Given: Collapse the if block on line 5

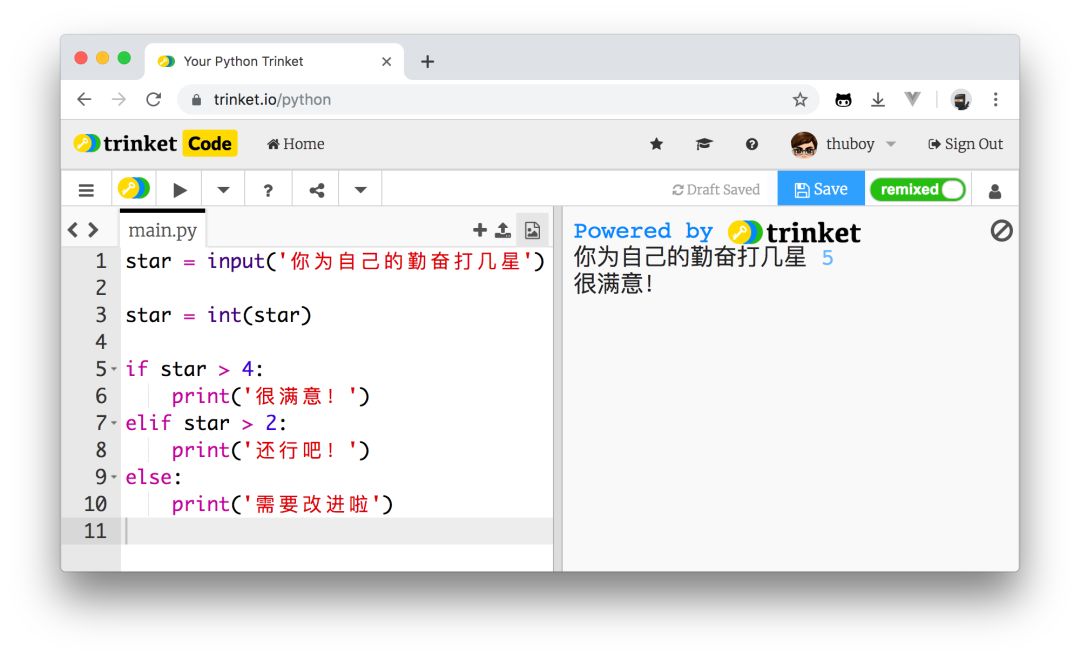Looking at the screenshot, I should click(x=114, y=369).
